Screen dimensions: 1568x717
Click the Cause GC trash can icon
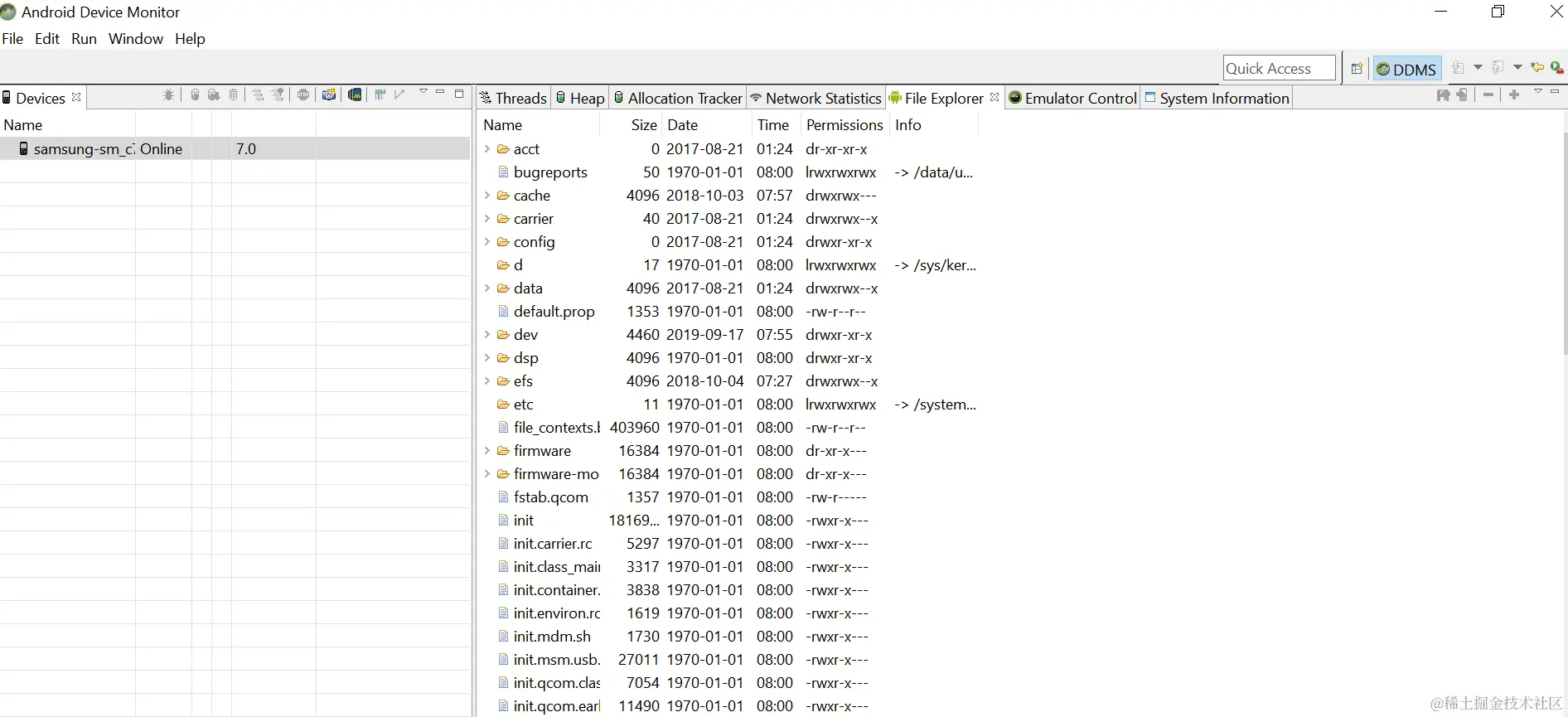(234, 95)
